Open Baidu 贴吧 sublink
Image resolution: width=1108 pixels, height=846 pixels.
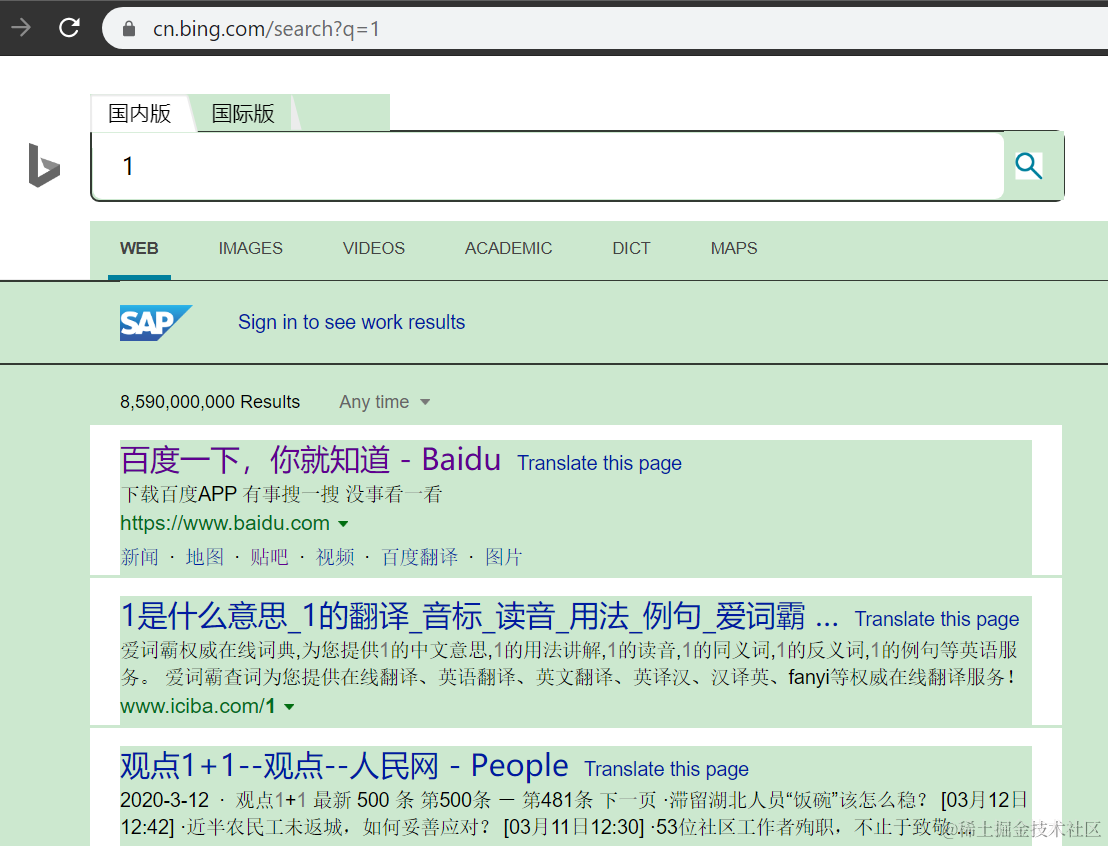tap(269, 557)
